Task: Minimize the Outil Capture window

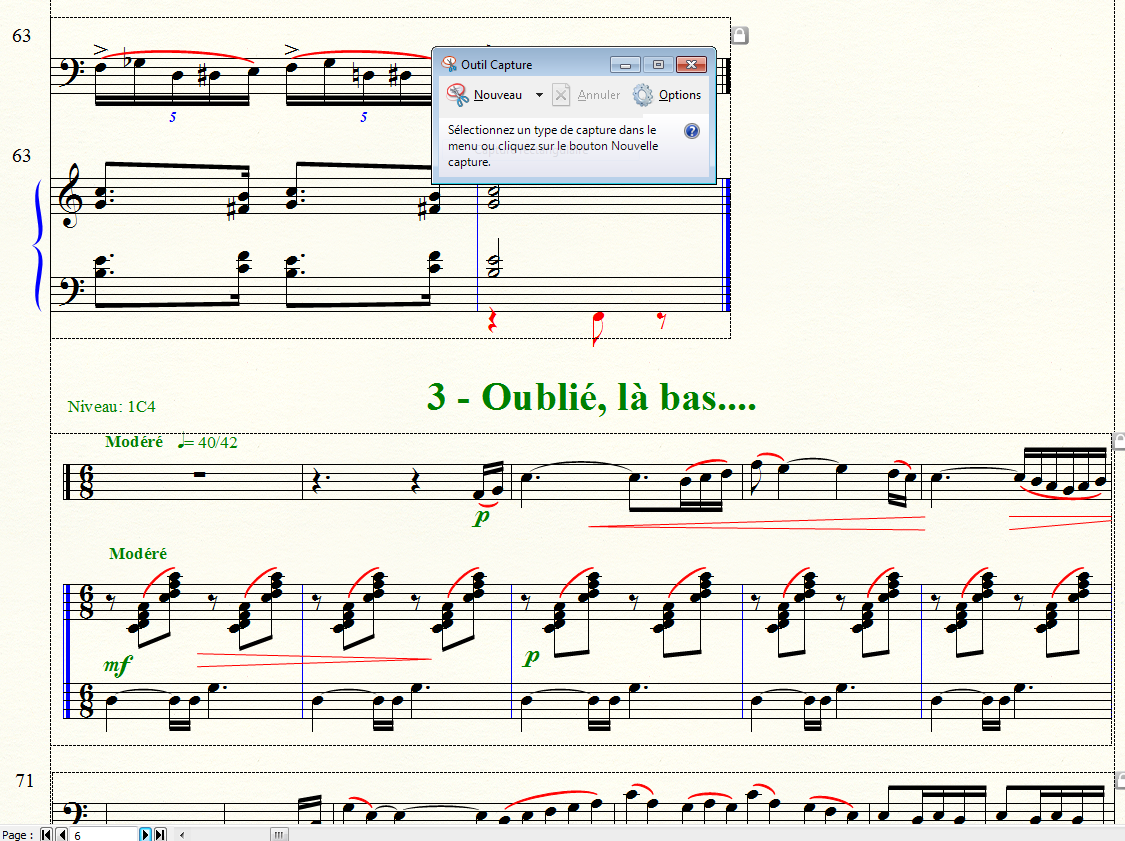Action: click(627, 65)
